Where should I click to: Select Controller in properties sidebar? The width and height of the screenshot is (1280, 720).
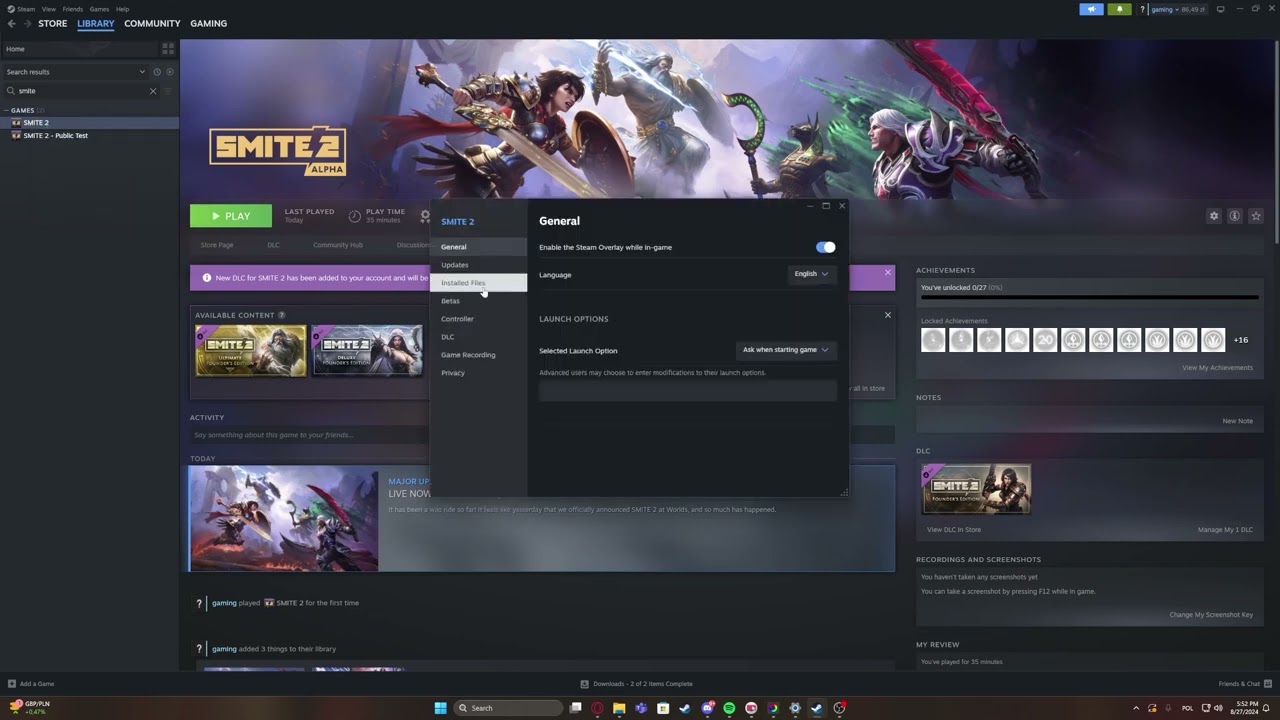[478, 319]
